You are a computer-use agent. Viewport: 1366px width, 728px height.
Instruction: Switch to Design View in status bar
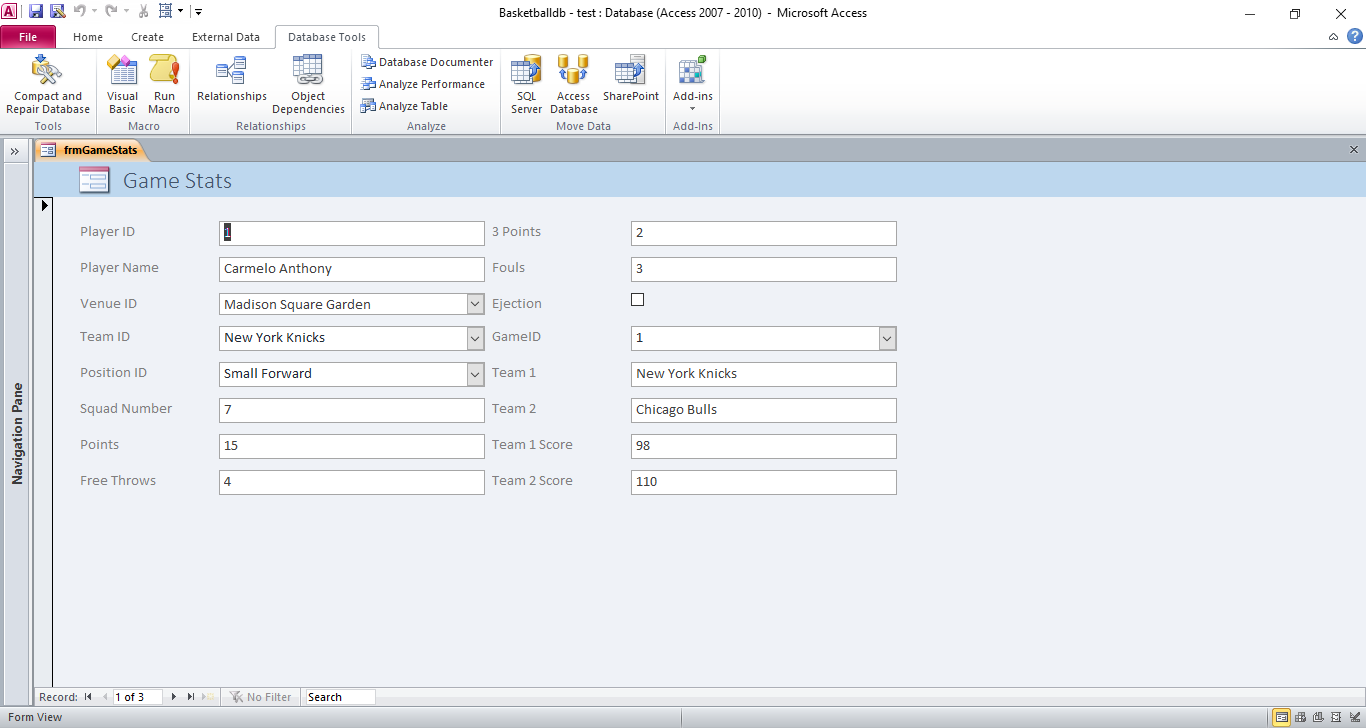click(1353, 717)
